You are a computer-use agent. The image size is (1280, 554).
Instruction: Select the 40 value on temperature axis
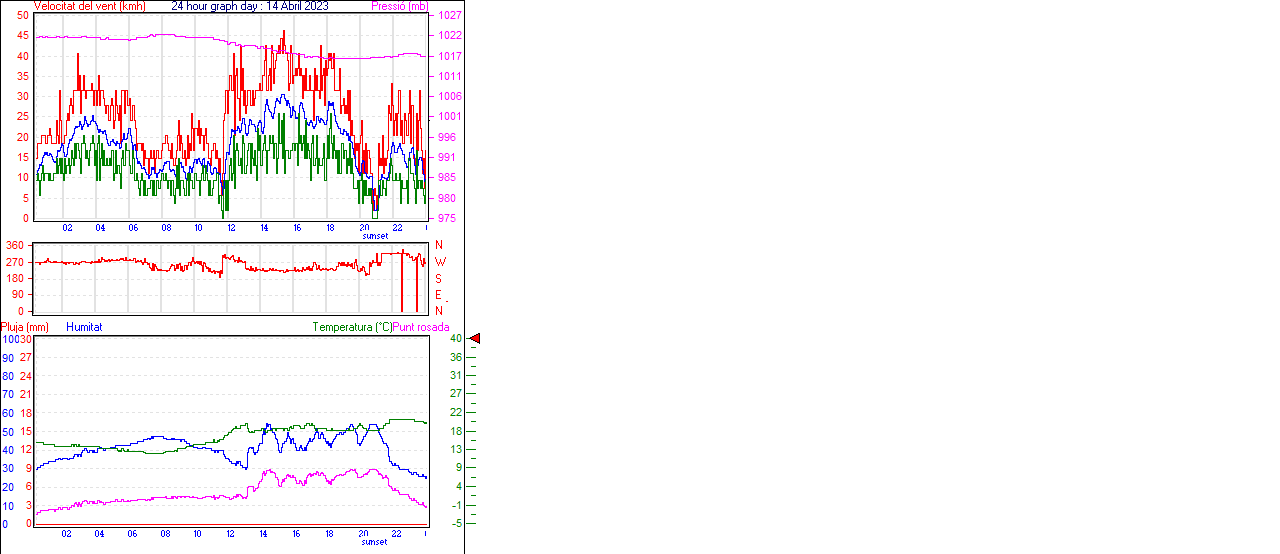(x=455, y=339)
